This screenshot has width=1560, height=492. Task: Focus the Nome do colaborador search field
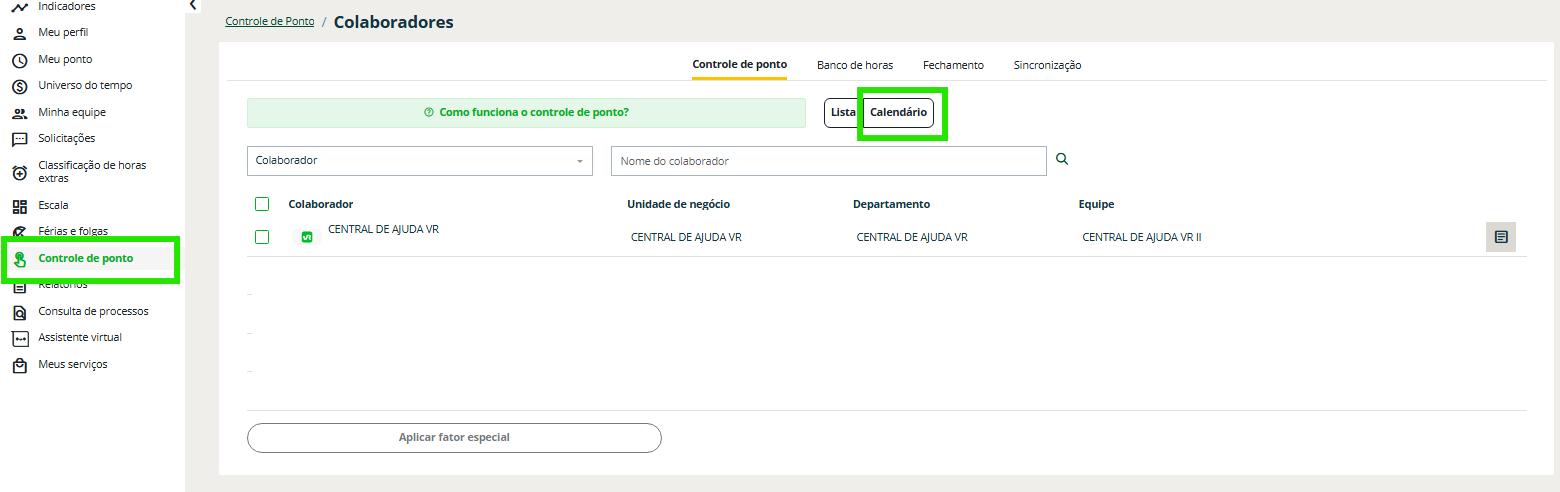pos(827,161)
